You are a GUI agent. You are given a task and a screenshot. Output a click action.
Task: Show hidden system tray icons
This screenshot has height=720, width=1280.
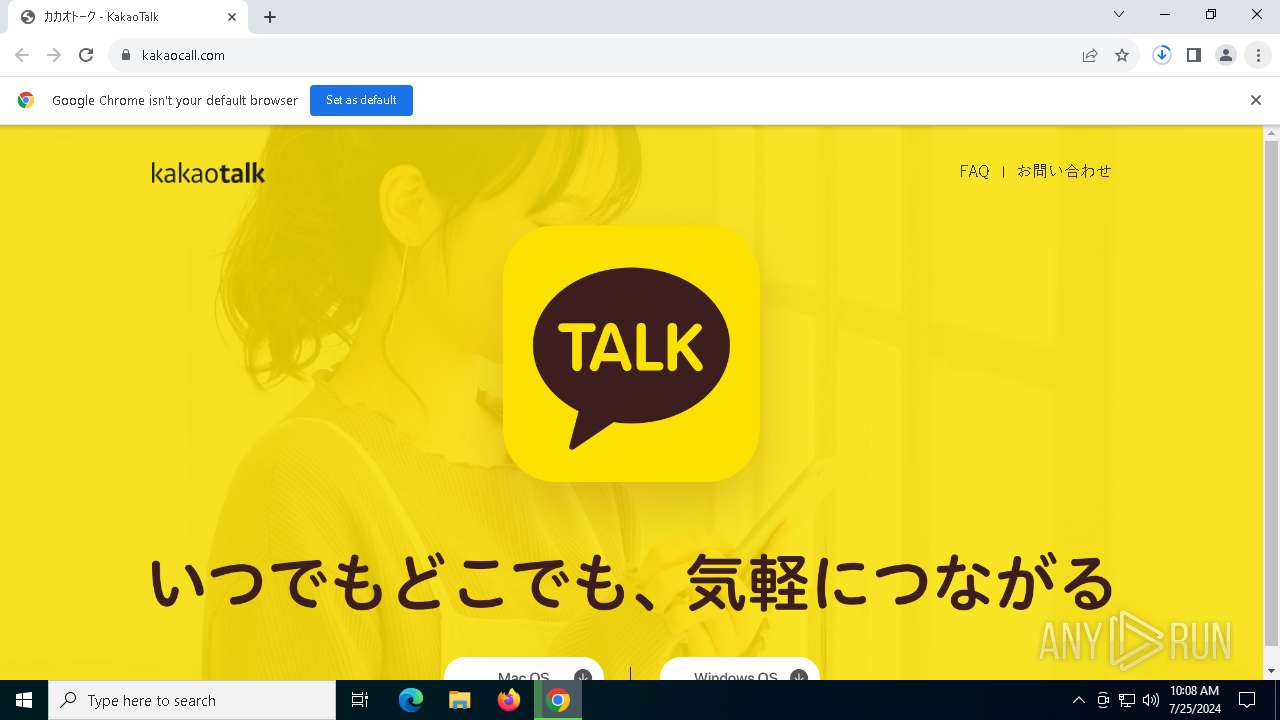point(1078,700)
